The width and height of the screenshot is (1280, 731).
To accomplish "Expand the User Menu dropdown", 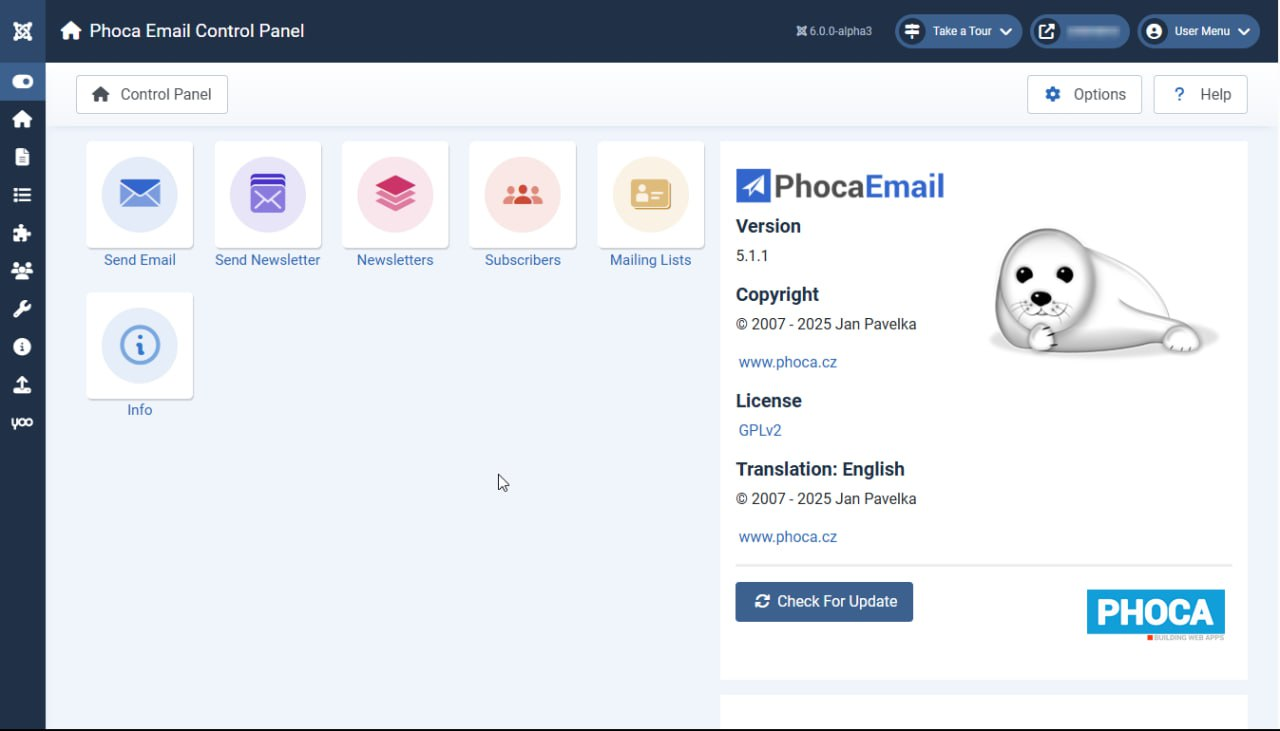I will click(x=1198, y=31).
